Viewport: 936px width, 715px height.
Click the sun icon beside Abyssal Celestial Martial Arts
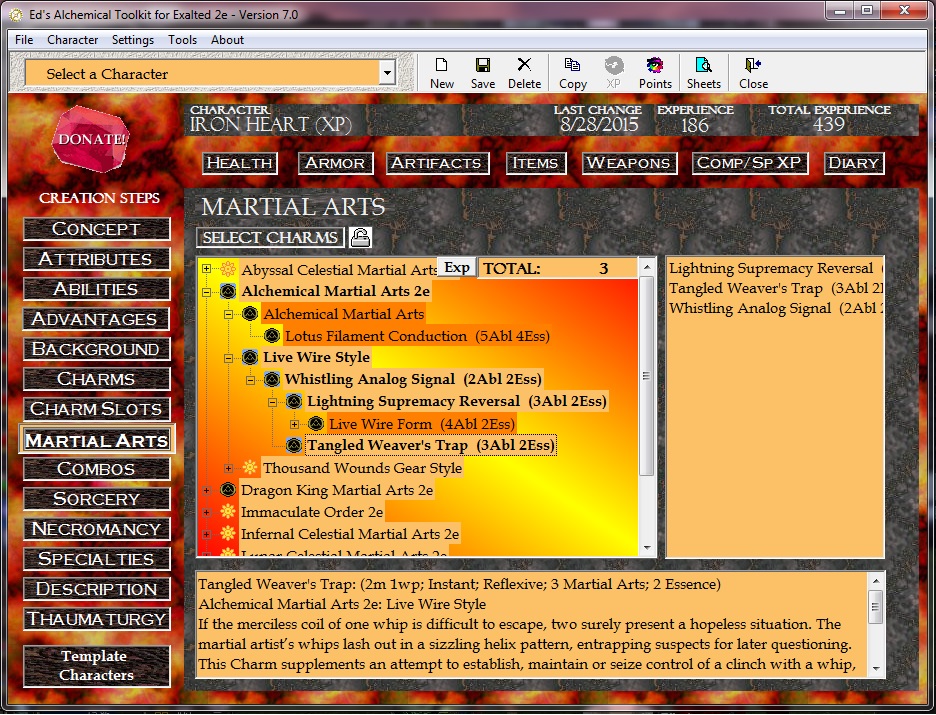[x=228, y=269]
